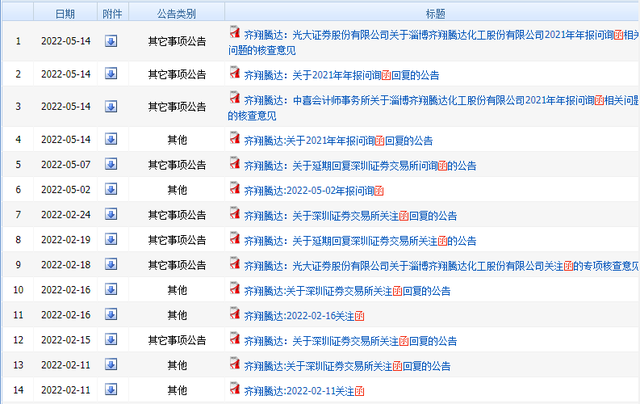Download attachment for row 8 dated 2022-02-19
640x404 pixels.
111,240
